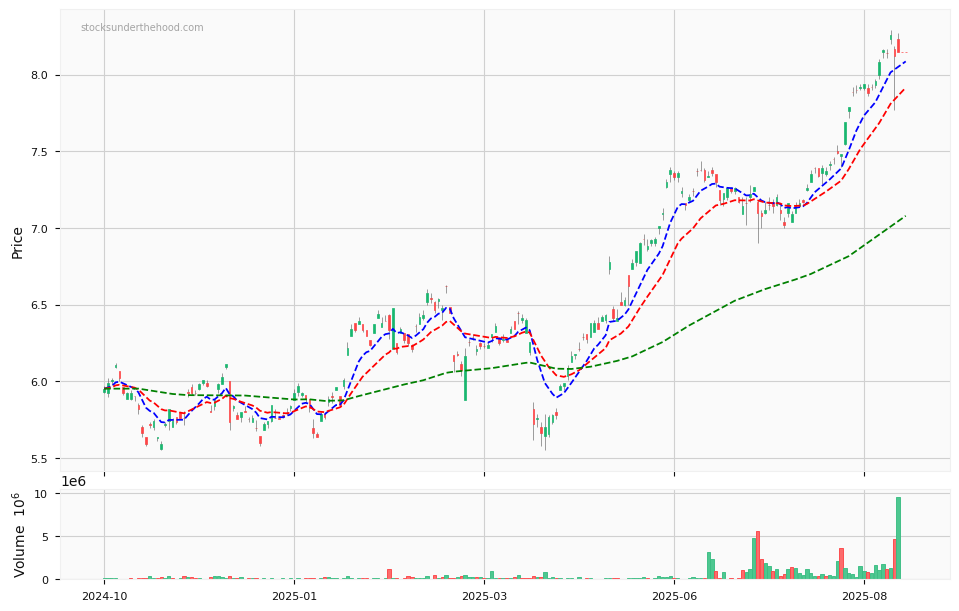
Task: Click the 6.0 price tick label
Action: [x=40, y=382]
